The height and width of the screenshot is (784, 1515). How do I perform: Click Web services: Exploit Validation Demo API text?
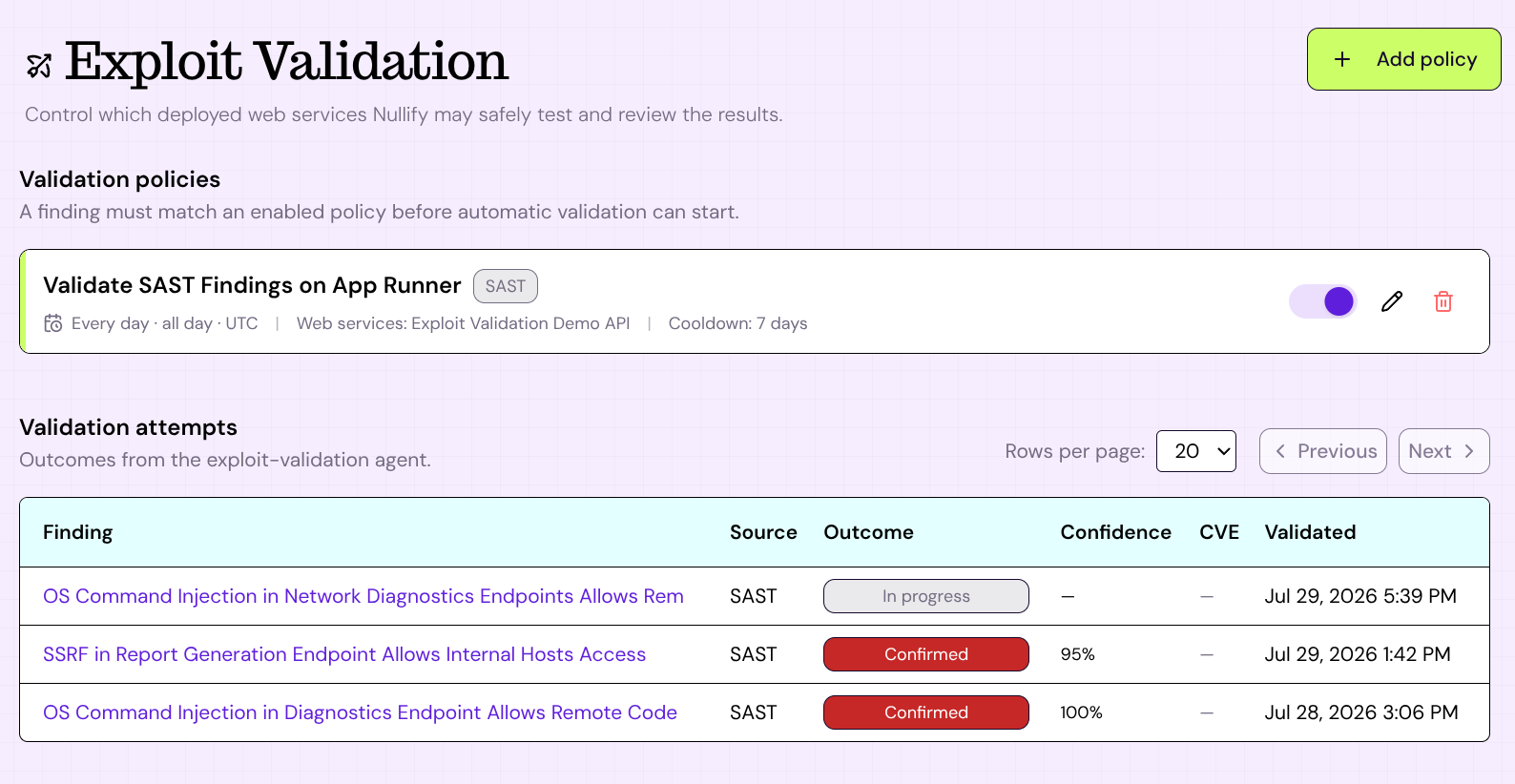(x=464, y=323)
